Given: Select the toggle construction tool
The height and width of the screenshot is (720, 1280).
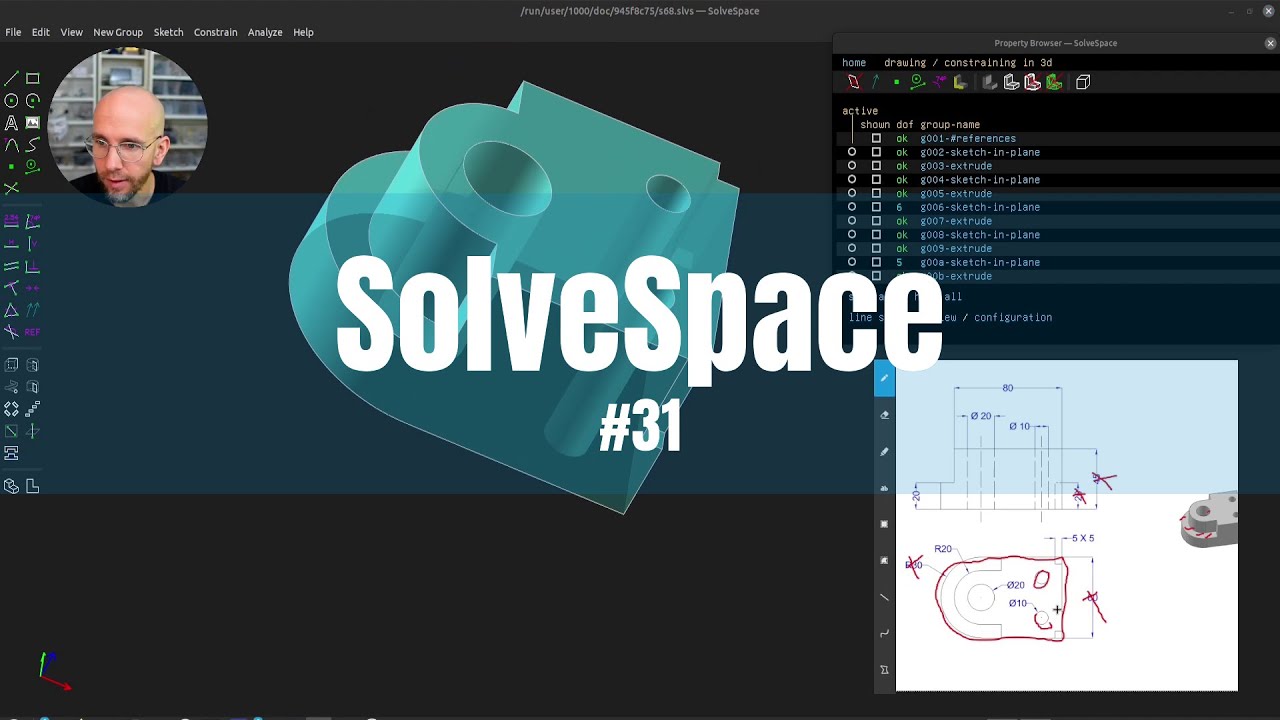Looking at the screenshot, I should pyautogui.click(x=33, y=167).
